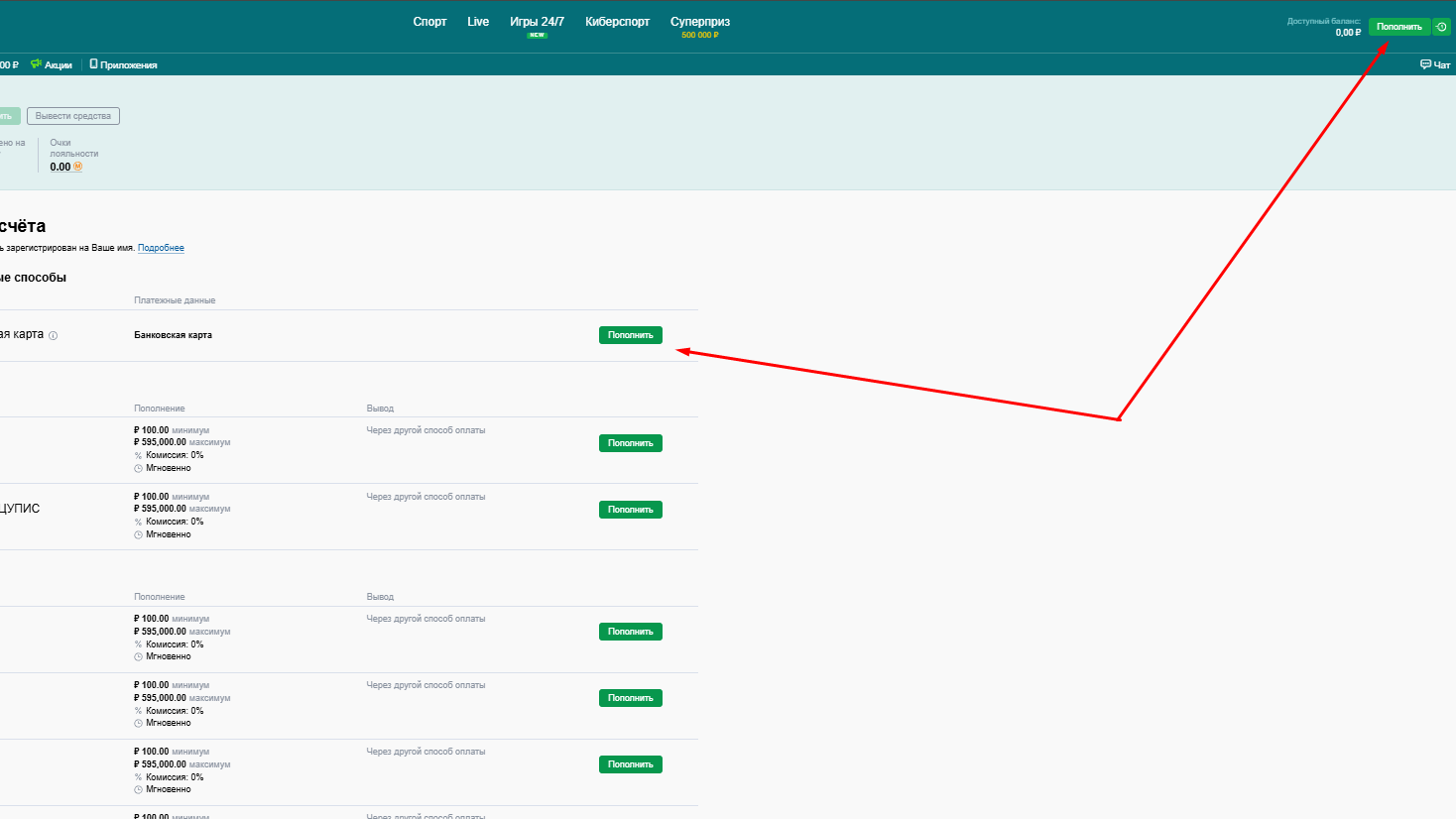Open the Подробнее link

(161, 248)
